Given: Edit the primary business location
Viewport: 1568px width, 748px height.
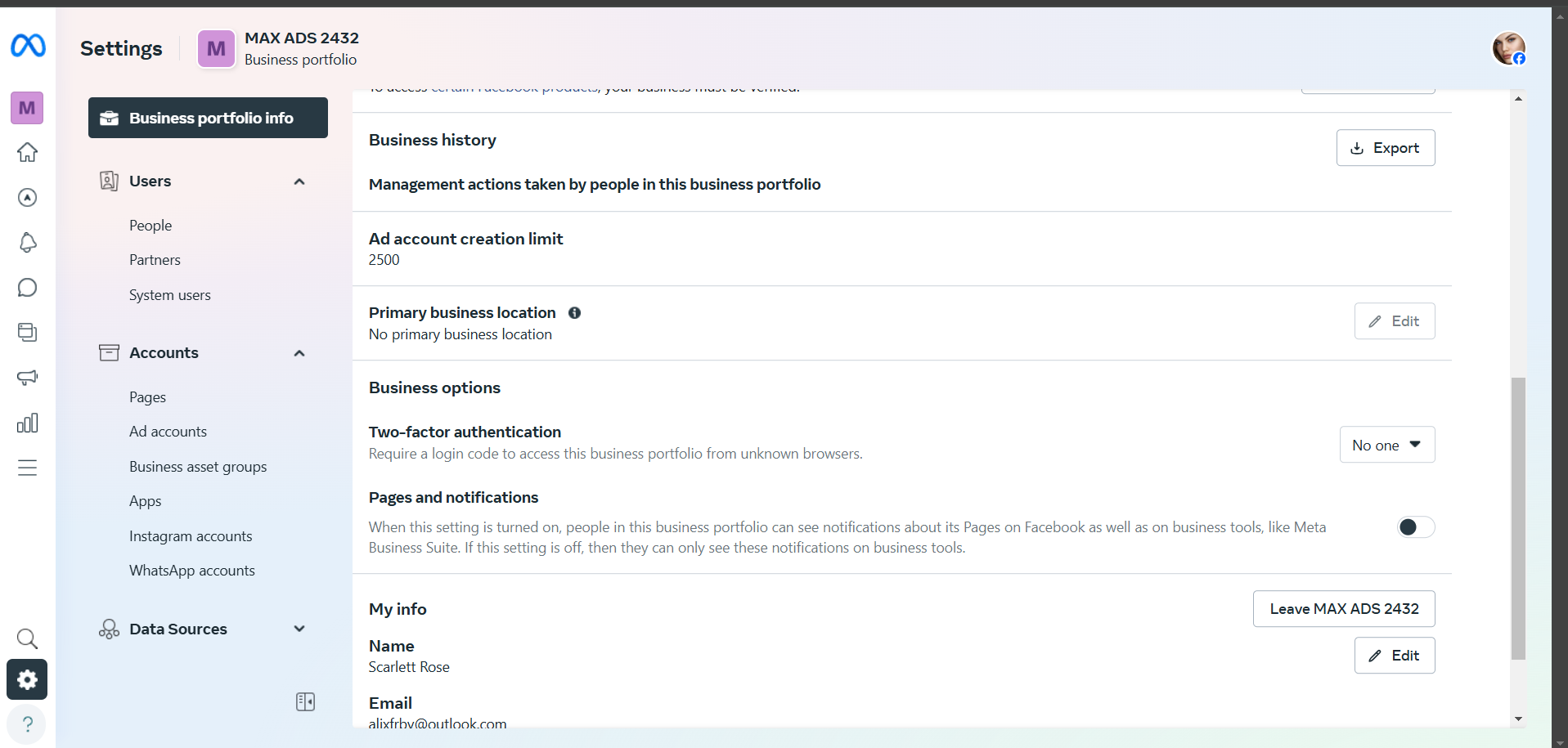Looking at the screenshot, I should (1395, 321).
